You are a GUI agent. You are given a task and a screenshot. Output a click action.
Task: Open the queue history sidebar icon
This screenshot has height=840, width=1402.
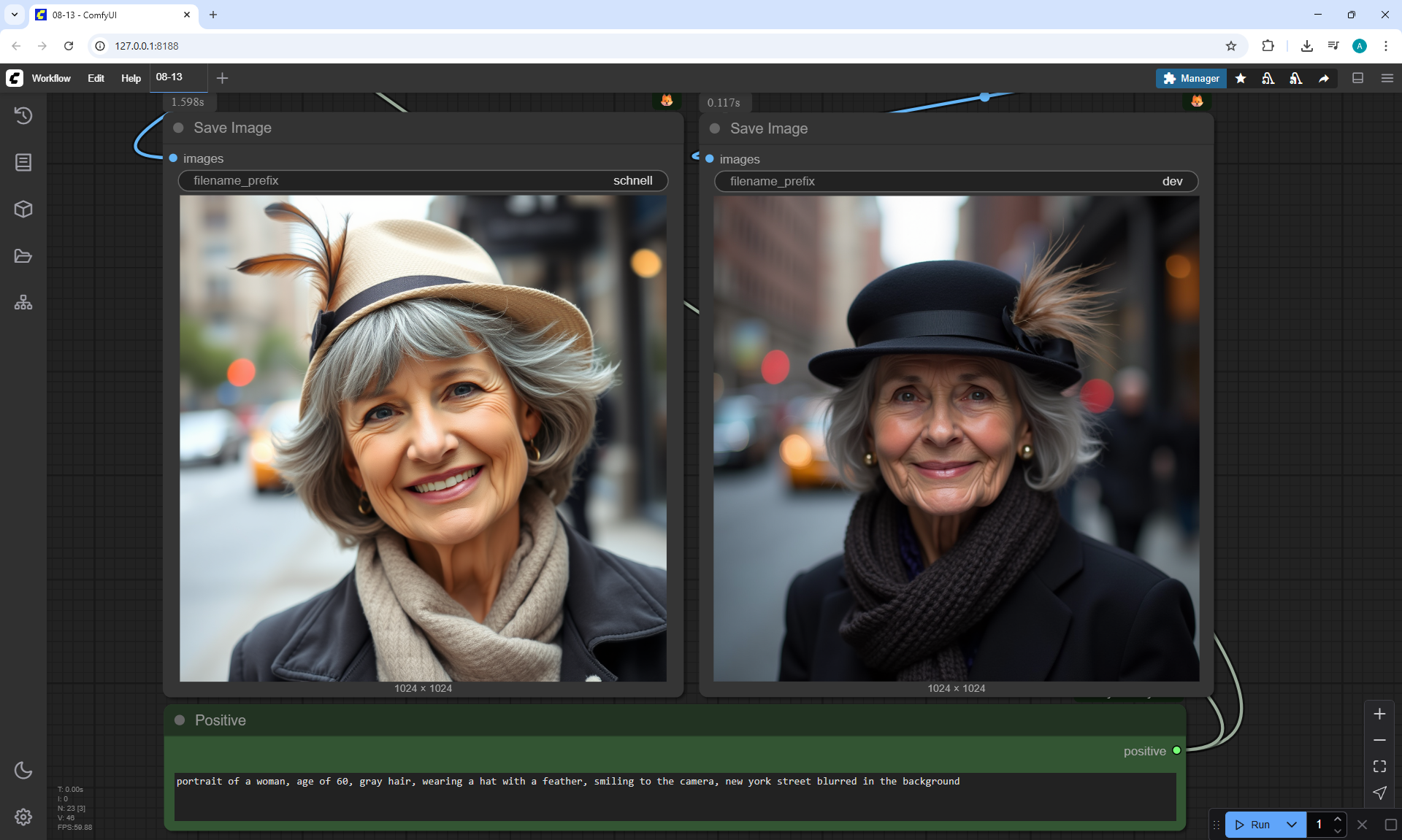(x=23, y=115)
